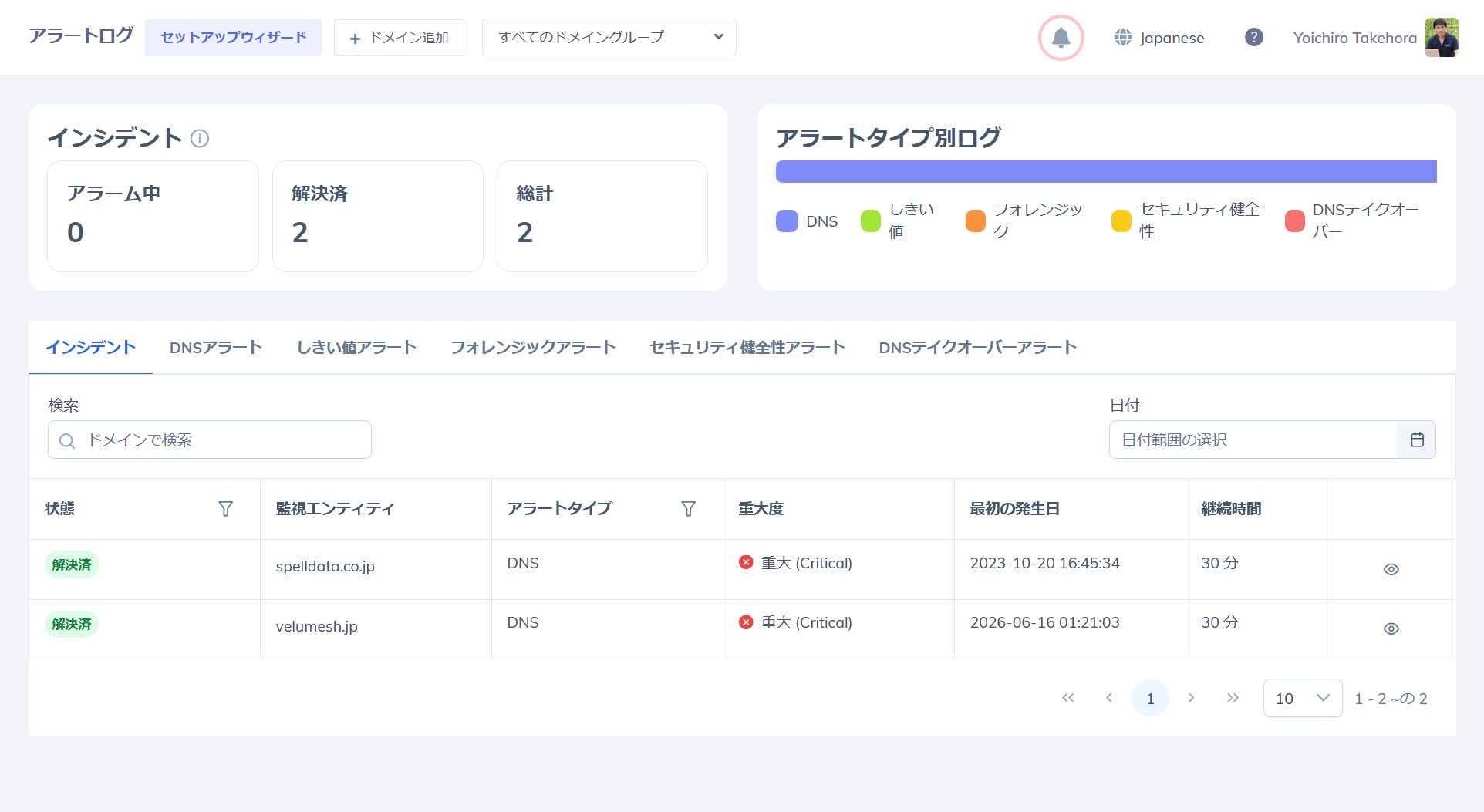
Task: Click the info icon next to インシデント
Action: pyautogui.click(x=200, y=138)
